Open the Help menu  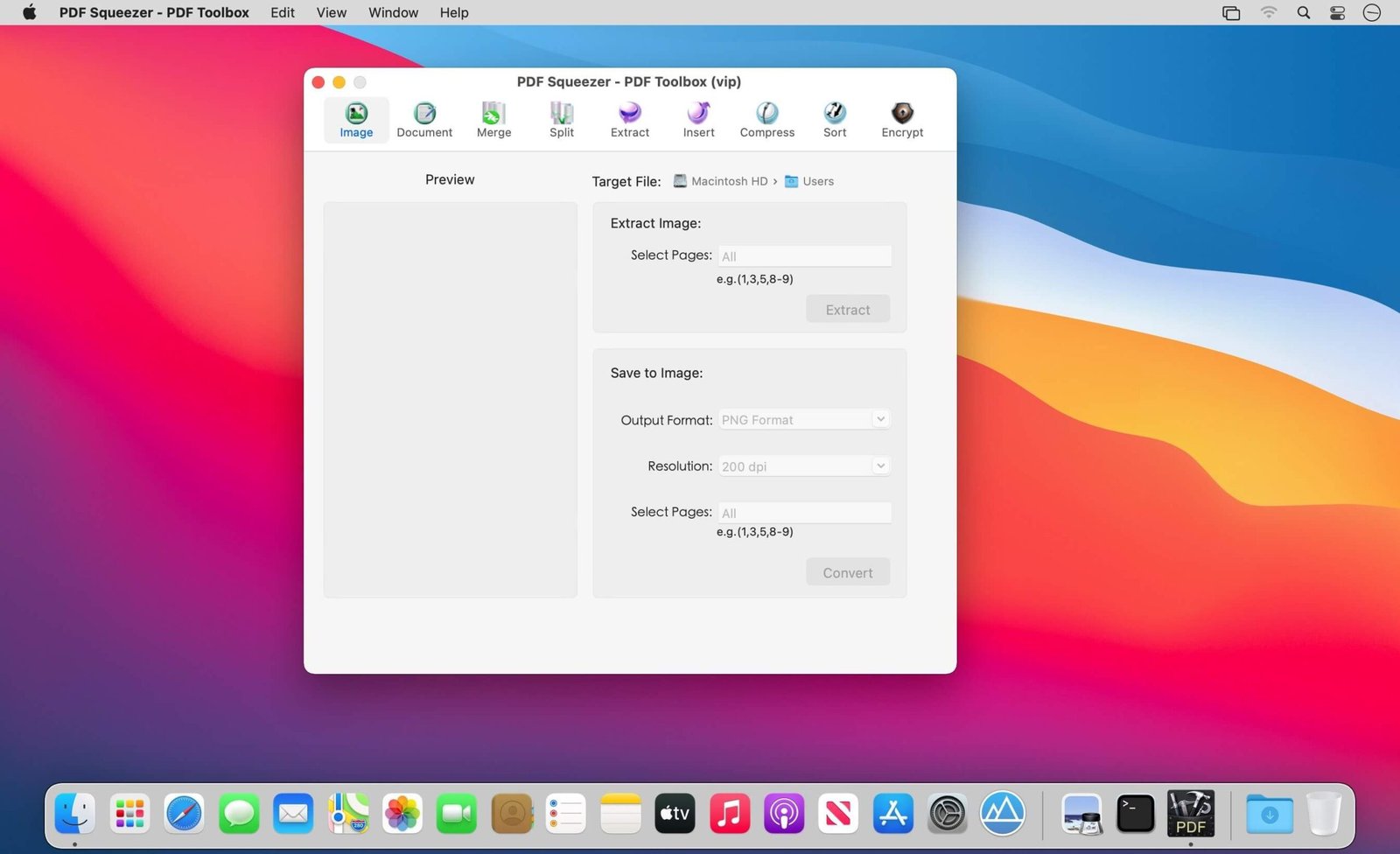454,12
